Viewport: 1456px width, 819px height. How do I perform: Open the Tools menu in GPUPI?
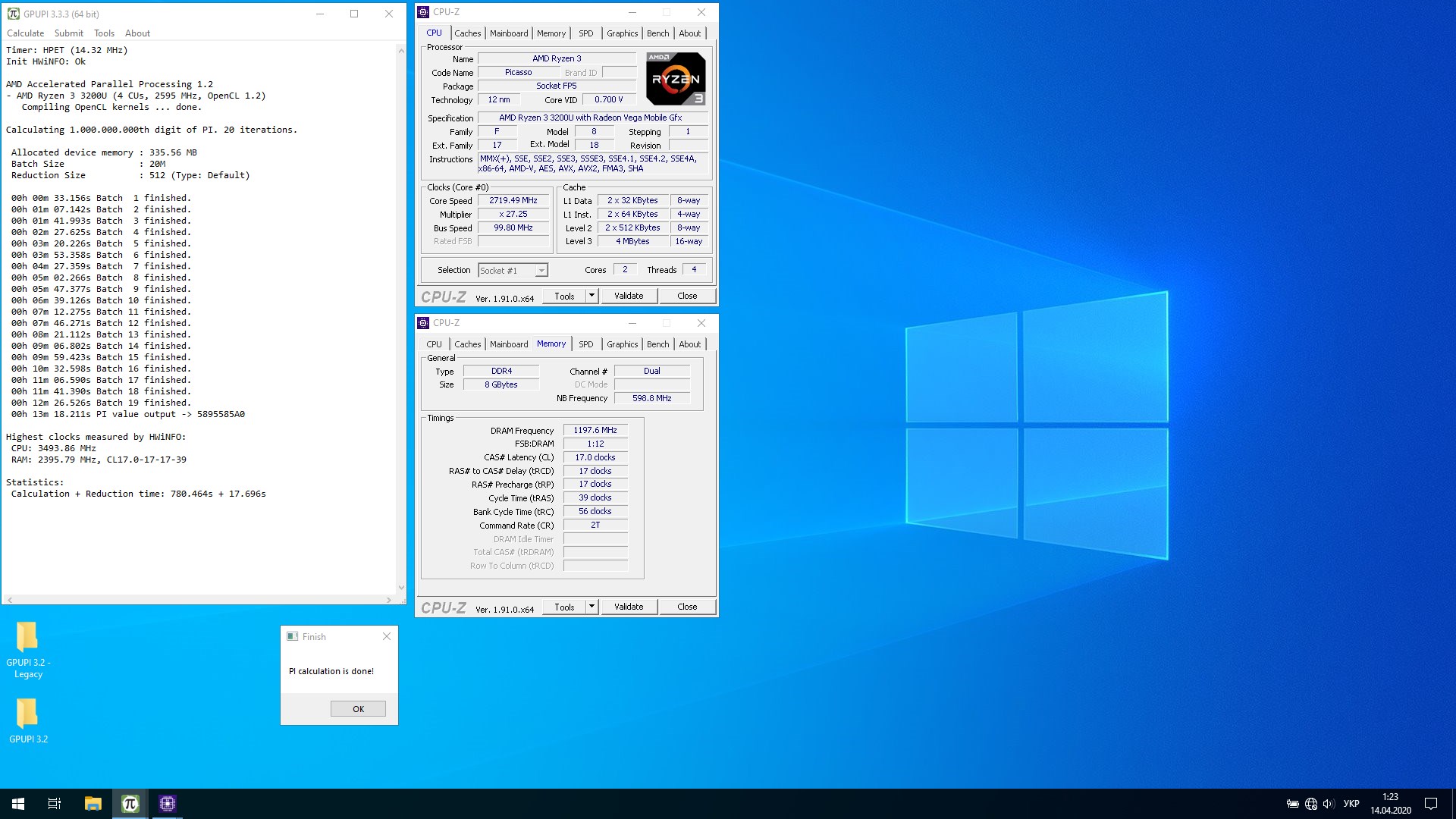point(104,33)
